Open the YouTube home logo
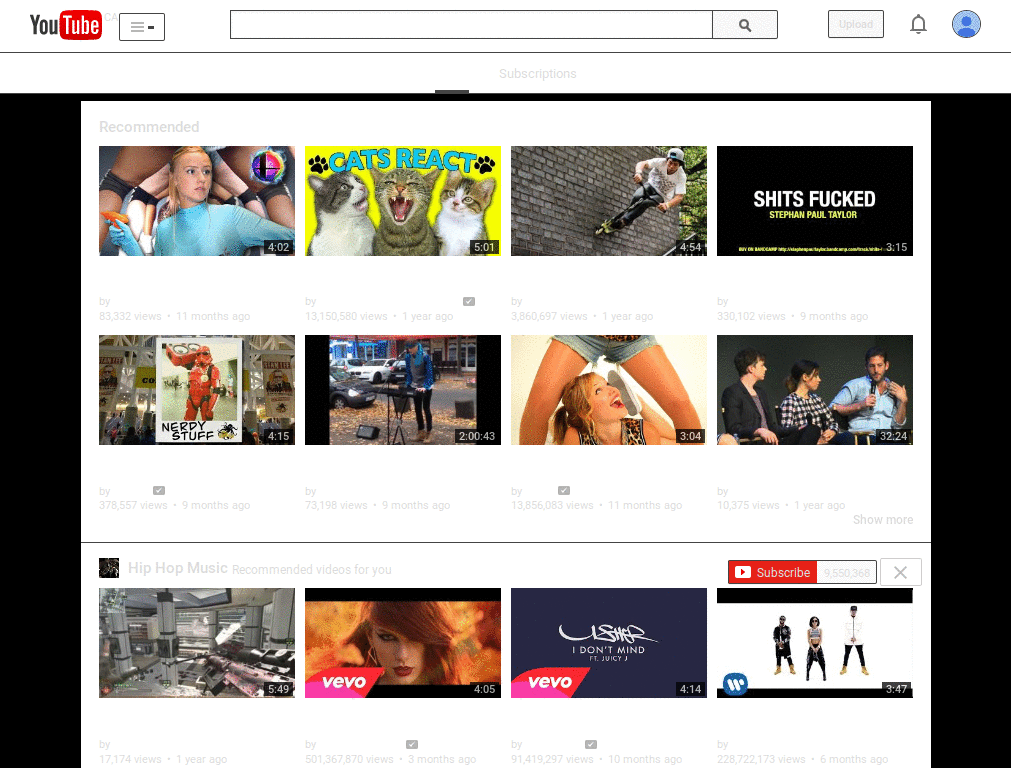Screen dimensions: 1024x768 tap(65, 25)
